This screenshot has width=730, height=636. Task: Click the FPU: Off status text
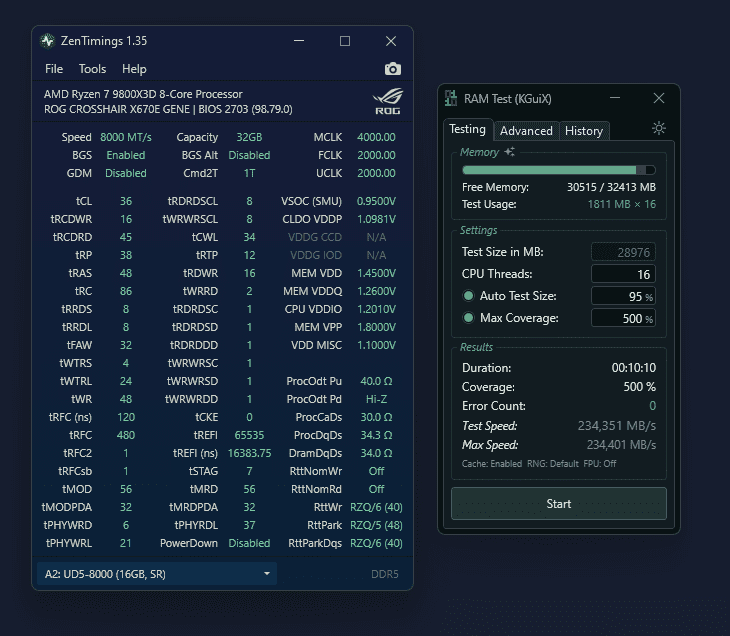(600, 464)
